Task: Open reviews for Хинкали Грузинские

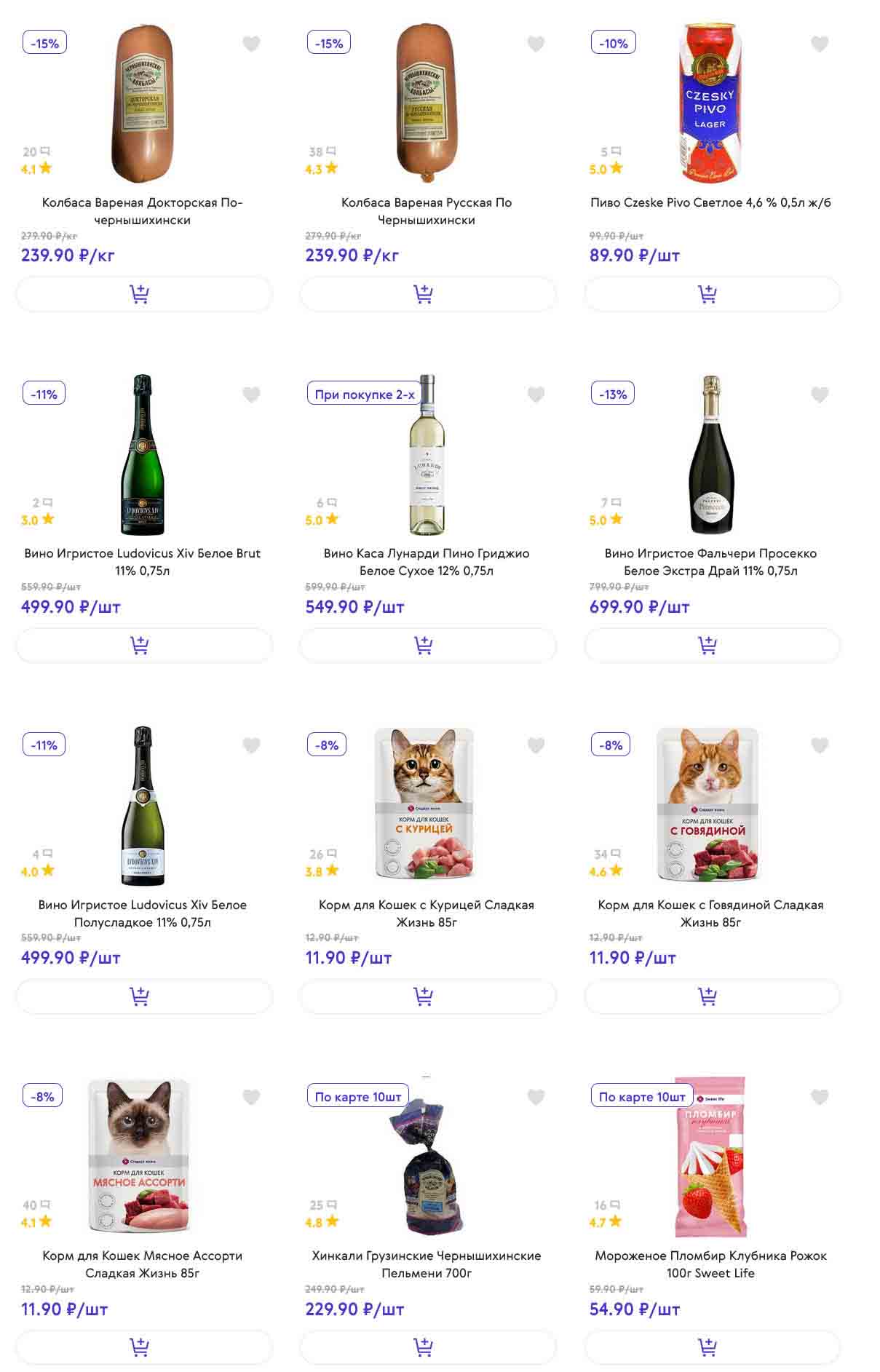Action: (x=322, y=1205)
